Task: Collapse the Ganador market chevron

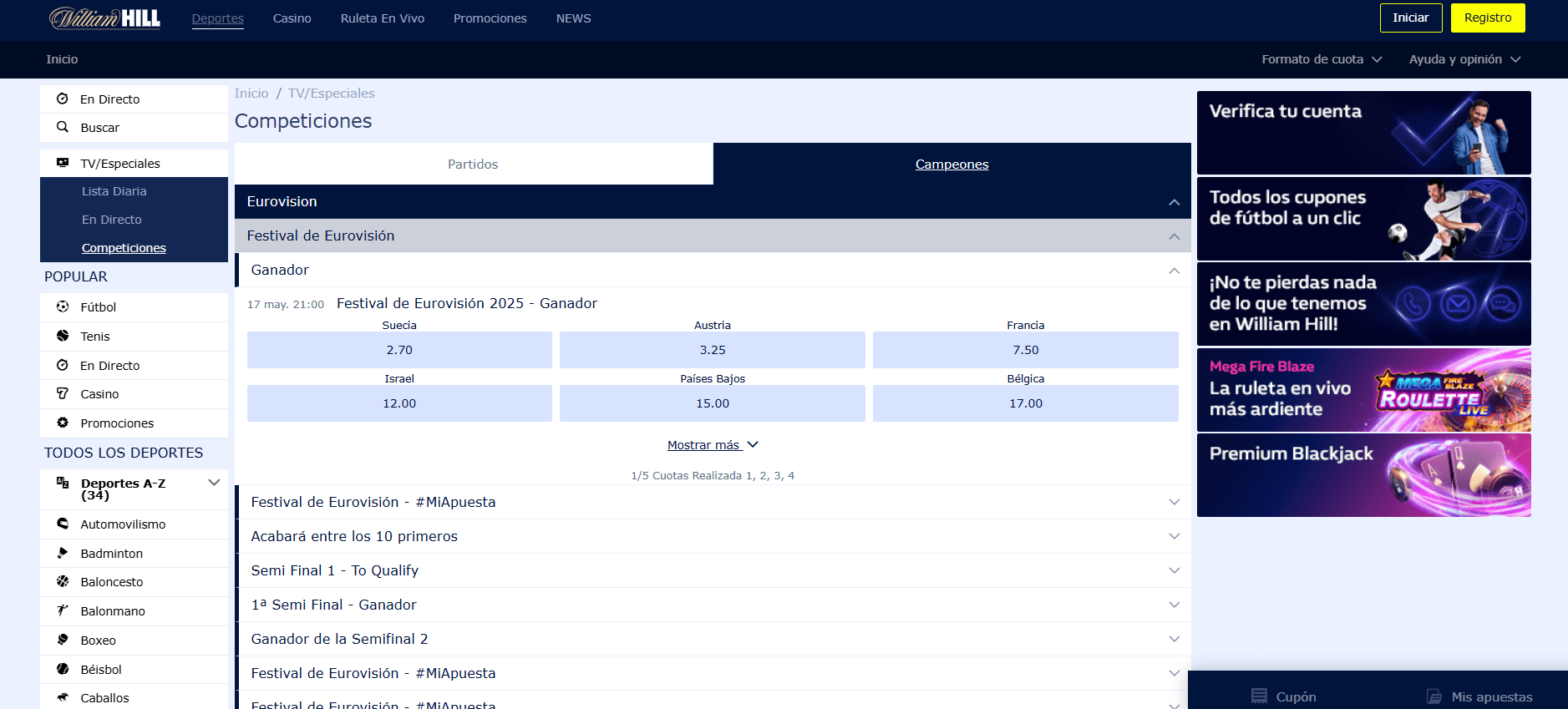Action: click(x=1174, y=271)
